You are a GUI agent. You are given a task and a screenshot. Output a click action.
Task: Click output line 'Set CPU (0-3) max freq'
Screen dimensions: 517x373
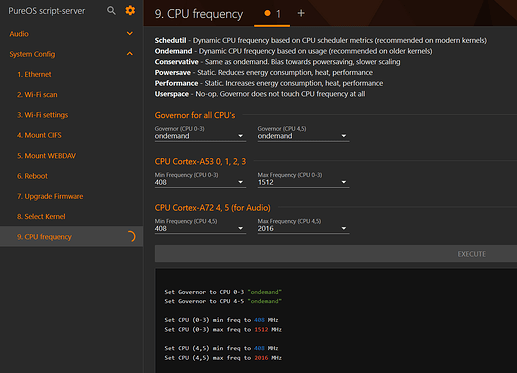[223, 330]
